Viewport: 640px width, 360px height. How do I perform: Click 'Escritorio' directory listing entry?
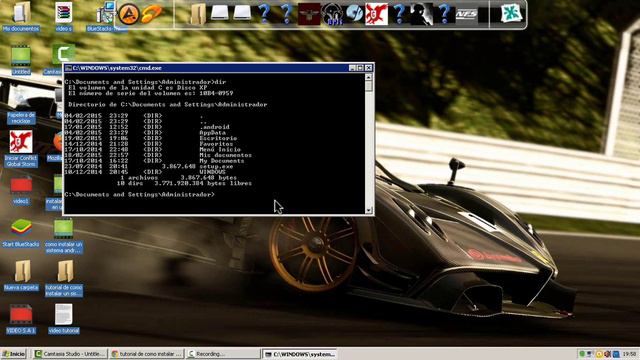click(218, 138)
